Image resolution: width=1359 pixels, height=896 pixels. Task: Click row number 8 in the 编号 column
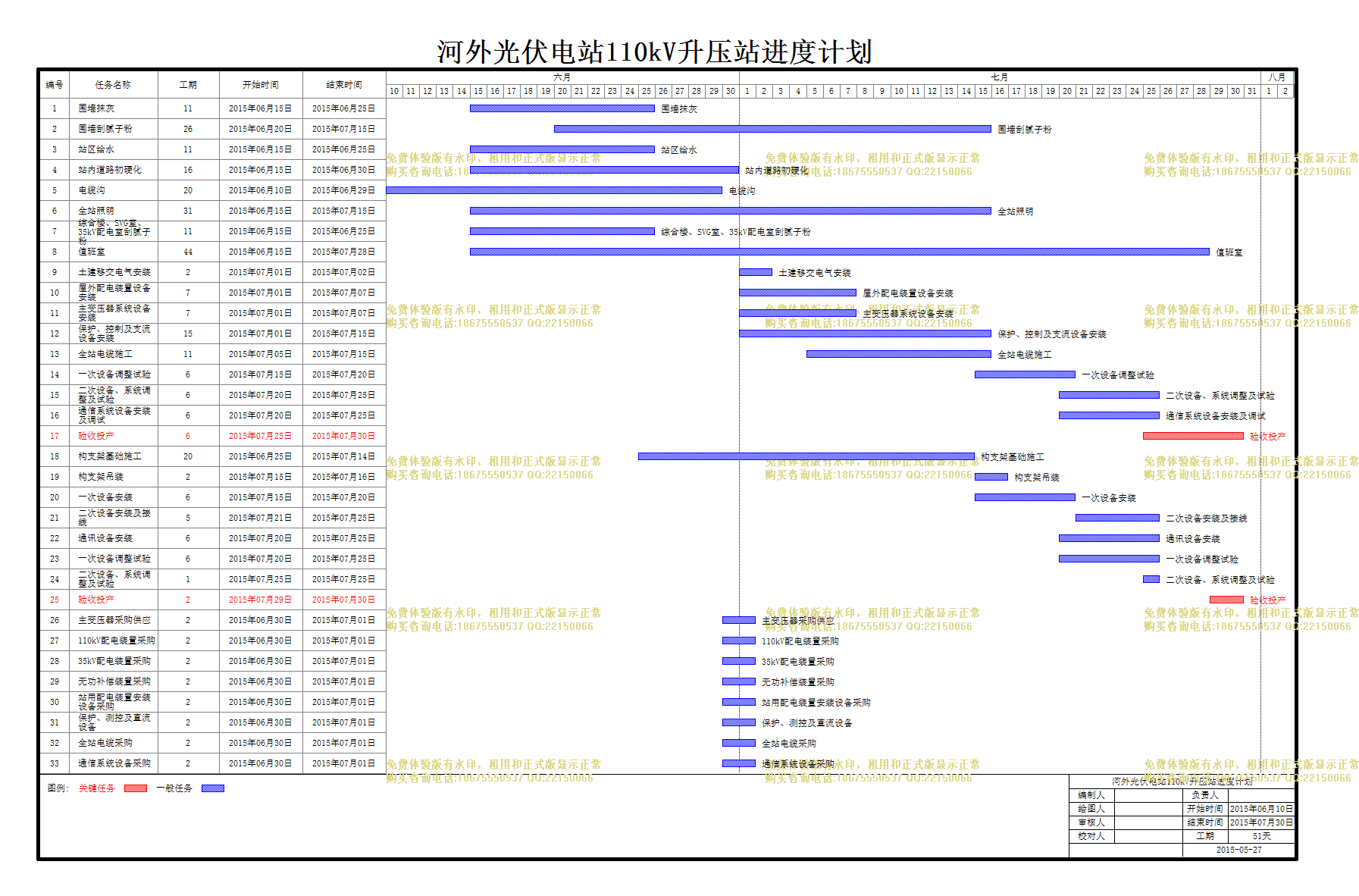tap(55, 252)
